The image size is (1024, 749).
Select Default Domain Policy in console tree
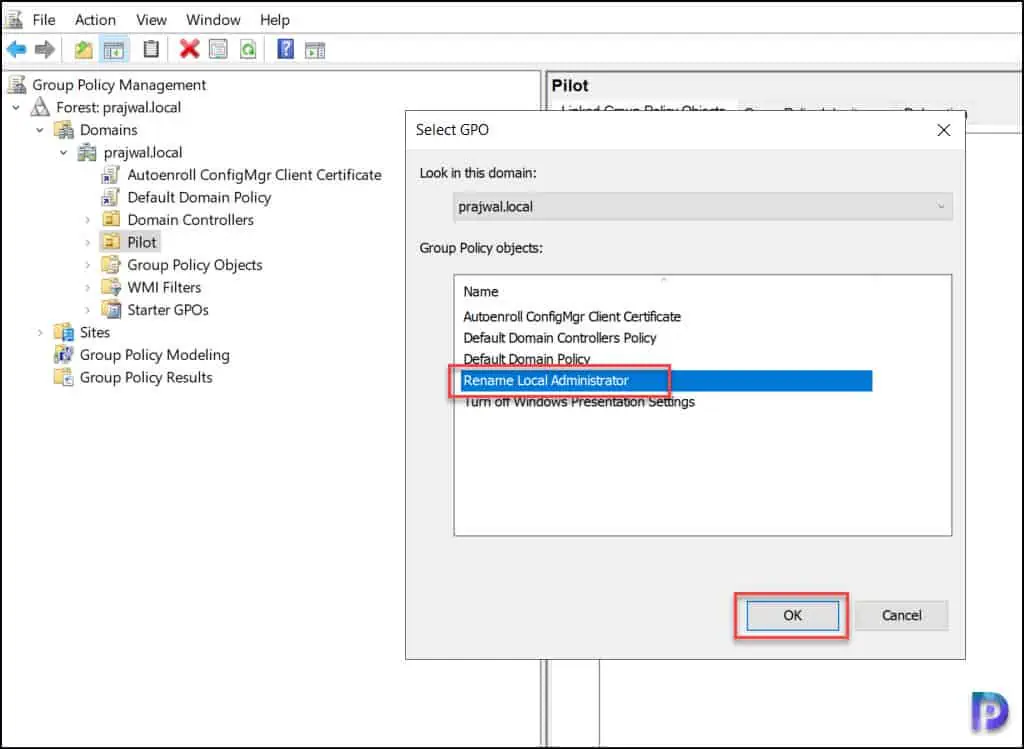[199, 197]
